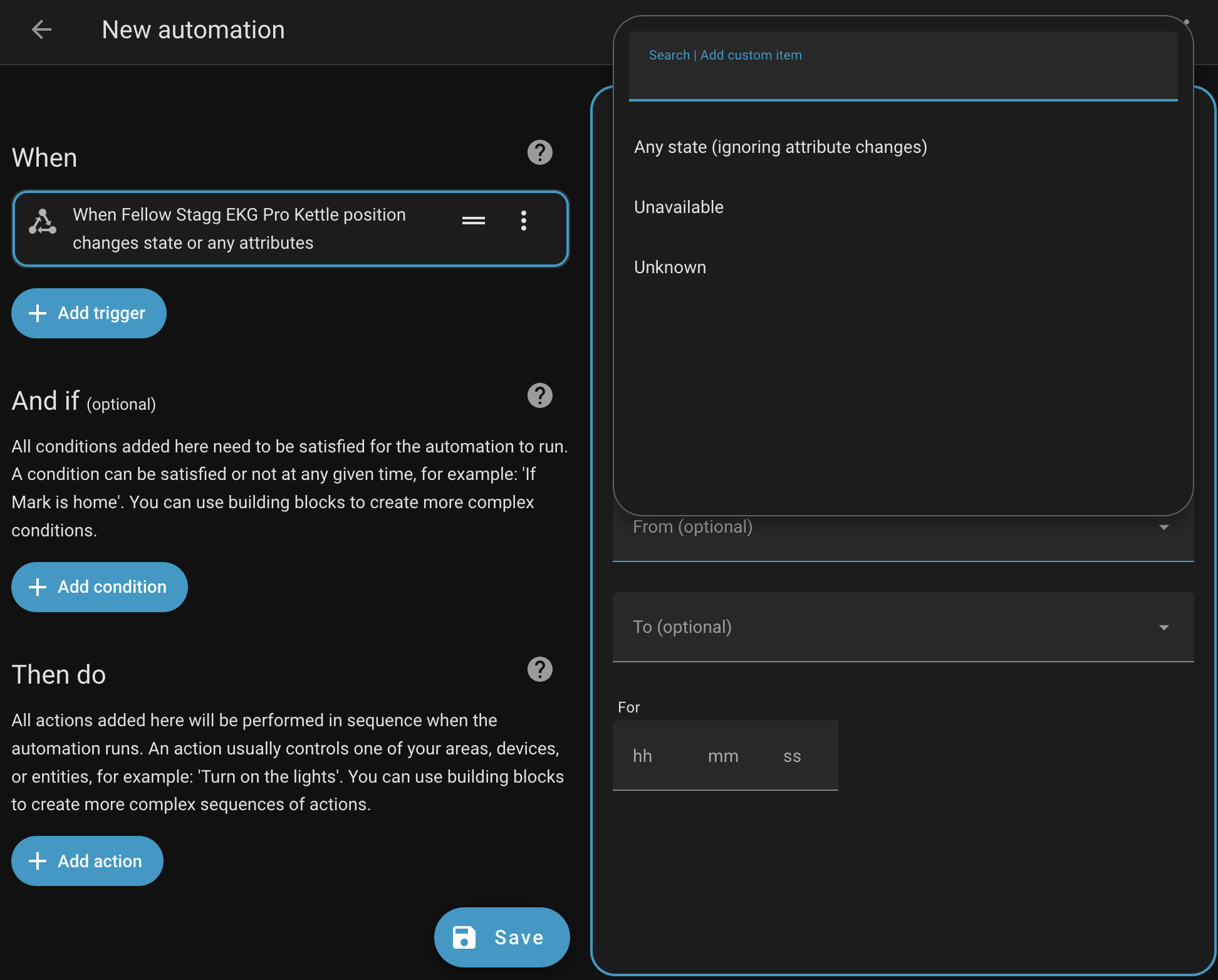1218x980 pixels.
Task: Select 'Any state (ignoring attribute changes)' option
Action: pyautogui.click(x=780, y=147)
